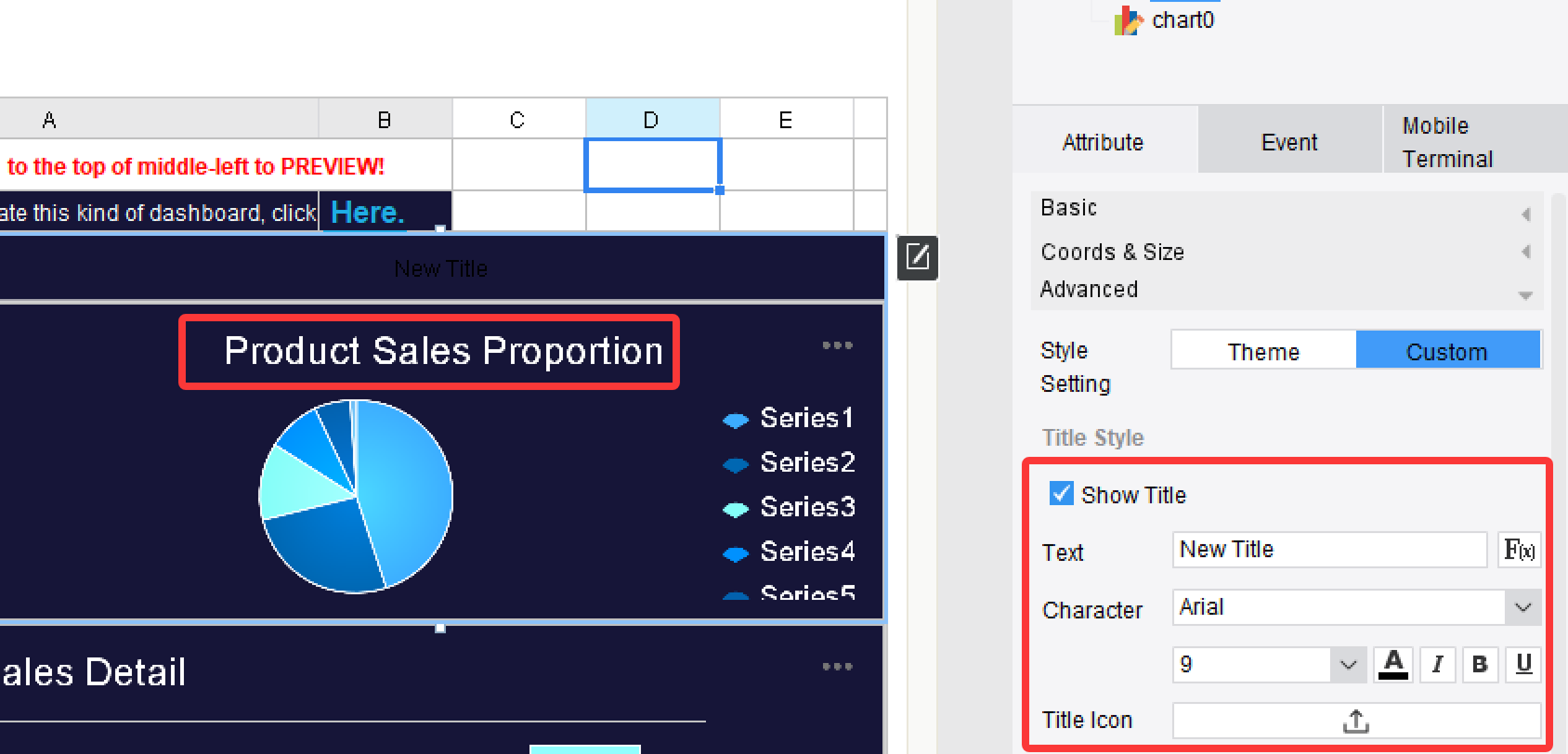The image size is (1568, 754).
Task: Click the chart0 tree icon
Action: [x=1128, y=20]
